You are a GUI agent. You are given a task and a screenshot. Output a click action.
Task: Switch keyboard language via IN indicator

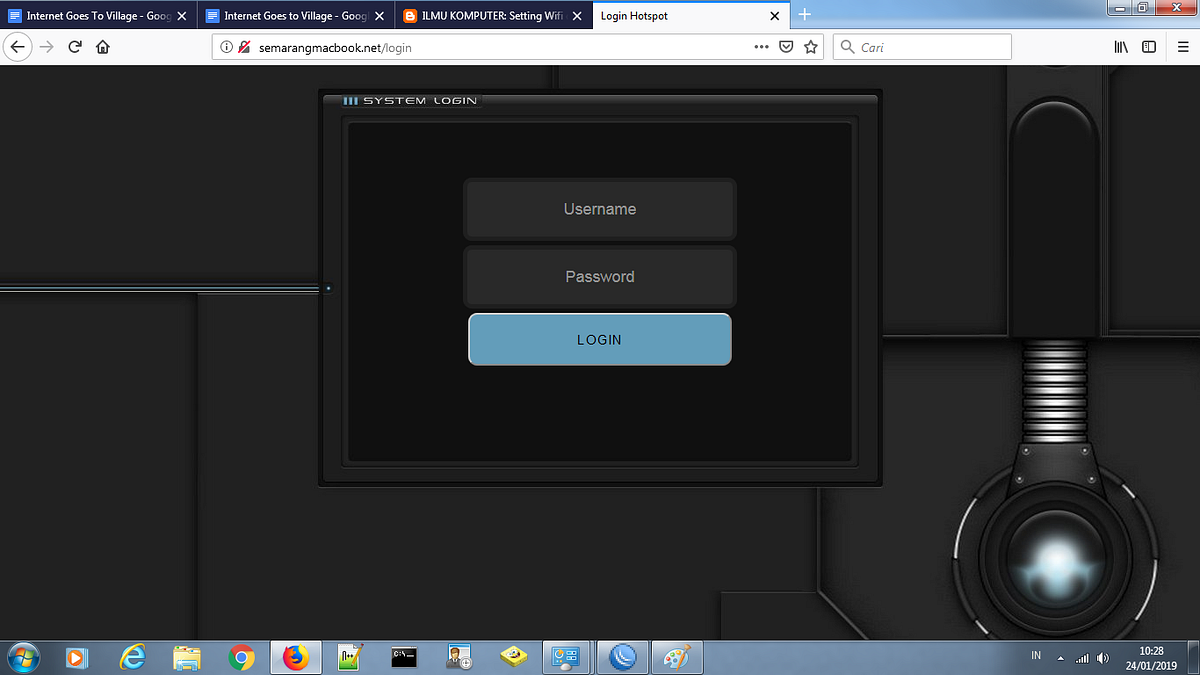(x=1036, y=655)
